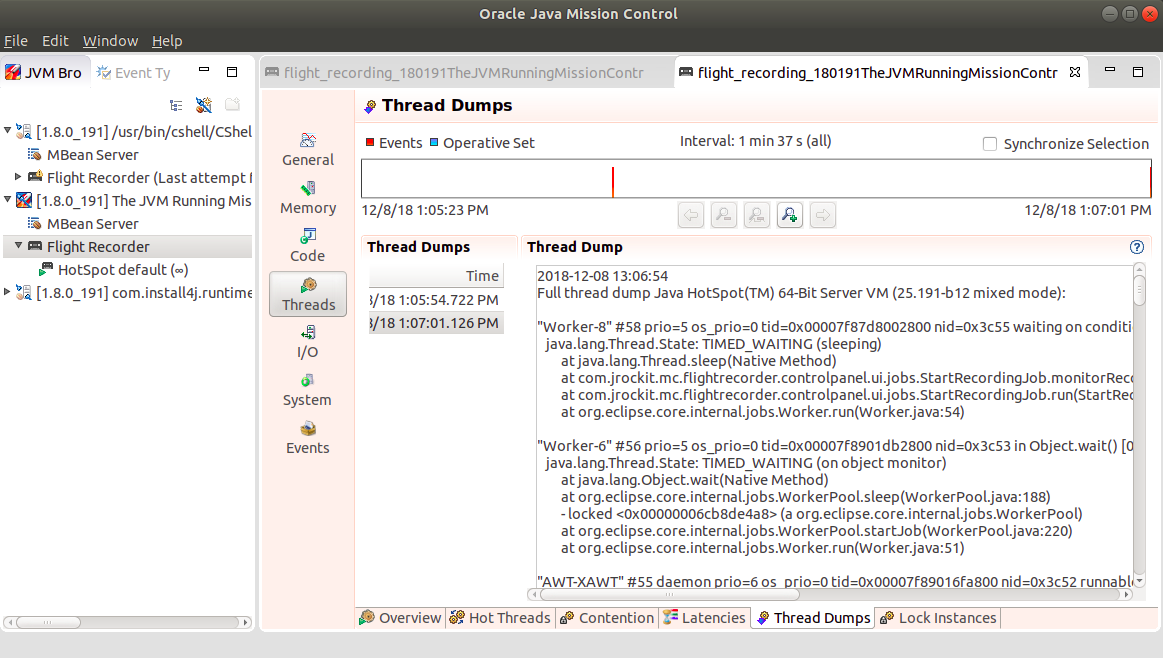Open the Overview bottom tab
This screenshot has height=658, width=1163.
401,618
